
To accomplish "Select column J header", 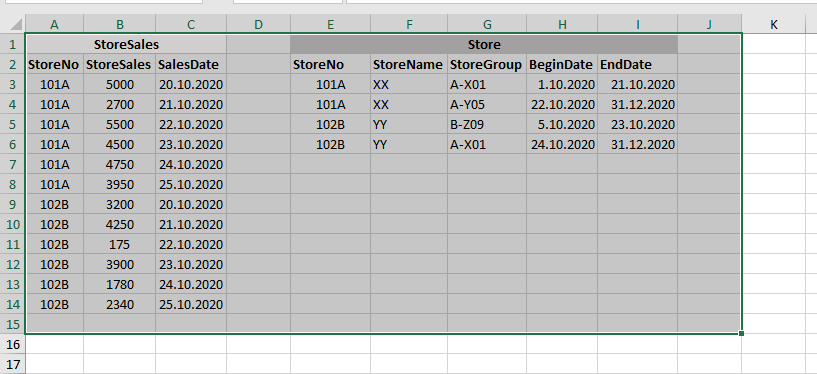I will coord(709,24).
